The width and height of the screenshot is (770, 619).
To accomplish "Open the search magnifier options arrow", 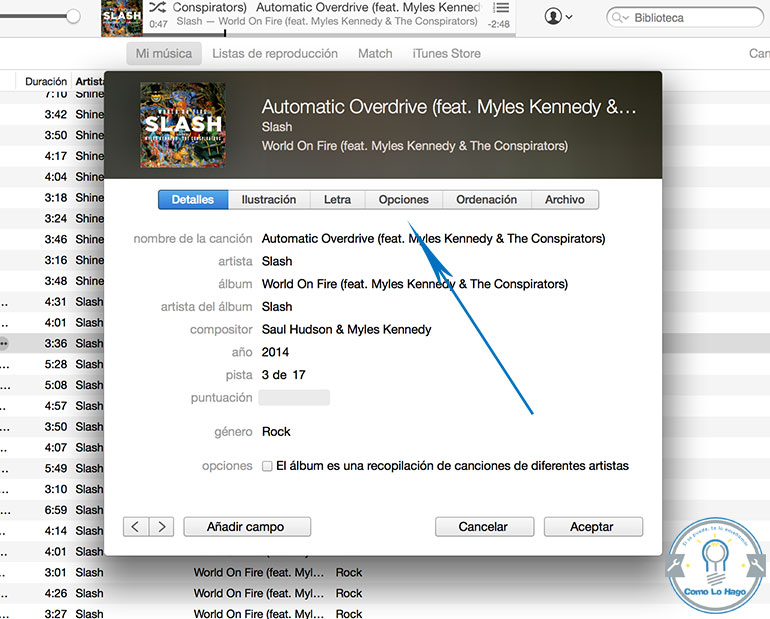I will pyautogui.click(x=621, y=18).
